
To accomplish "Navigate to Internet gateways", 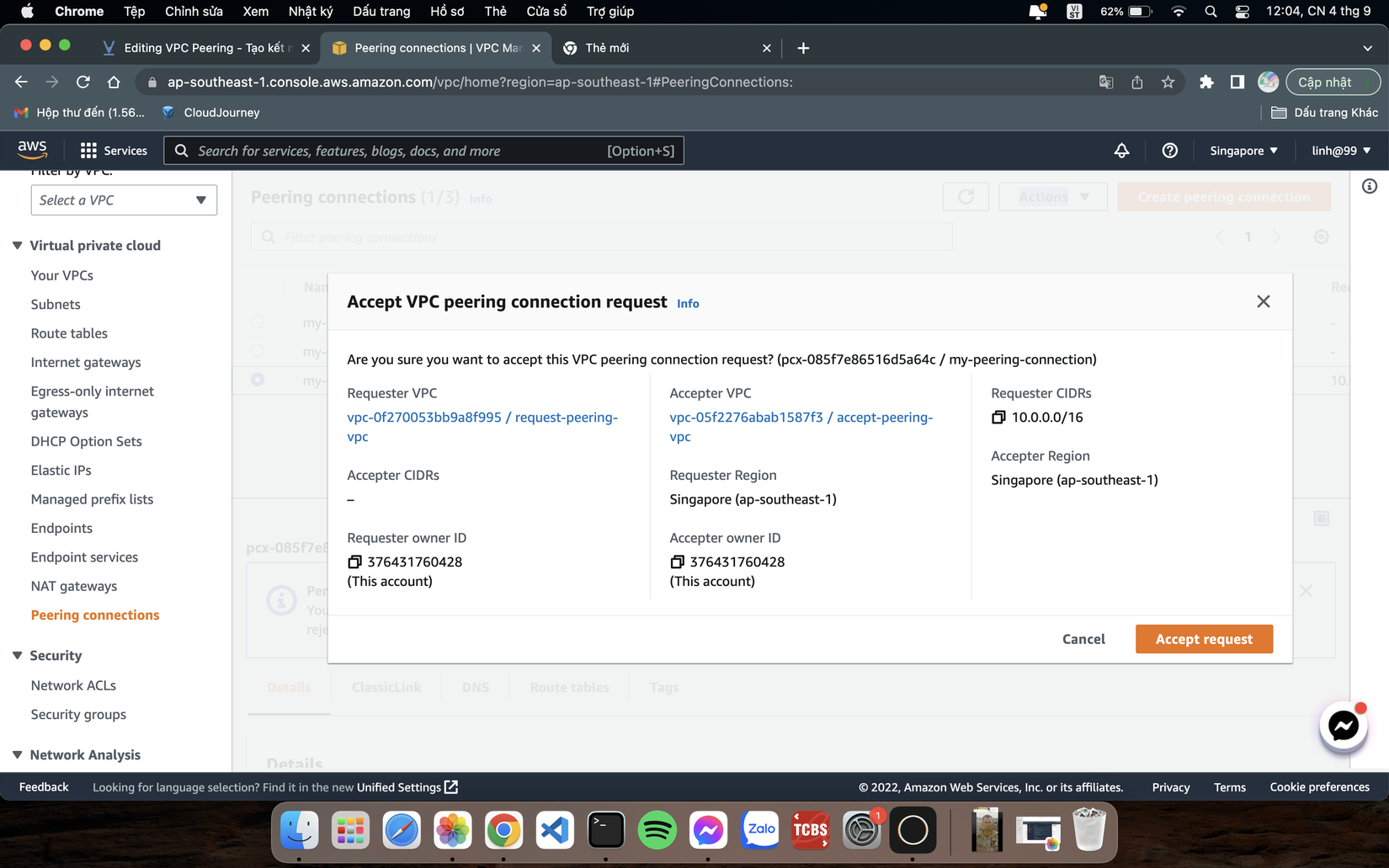I will tap(86, 362).
